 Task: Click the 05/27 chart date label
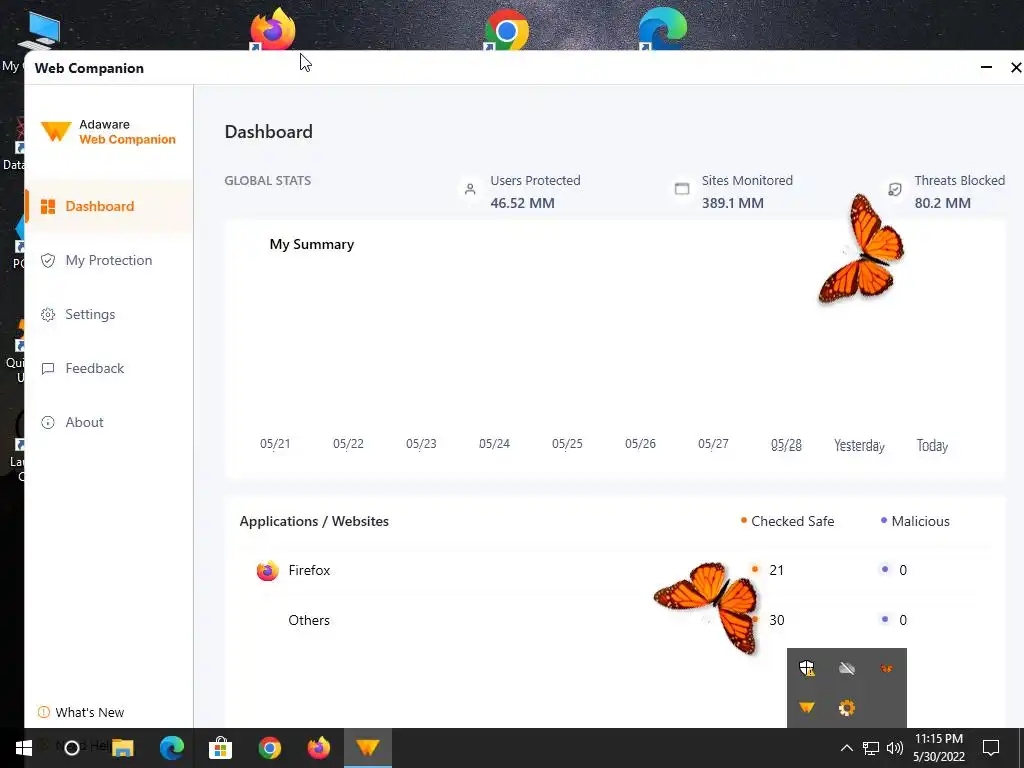(713, 444)
